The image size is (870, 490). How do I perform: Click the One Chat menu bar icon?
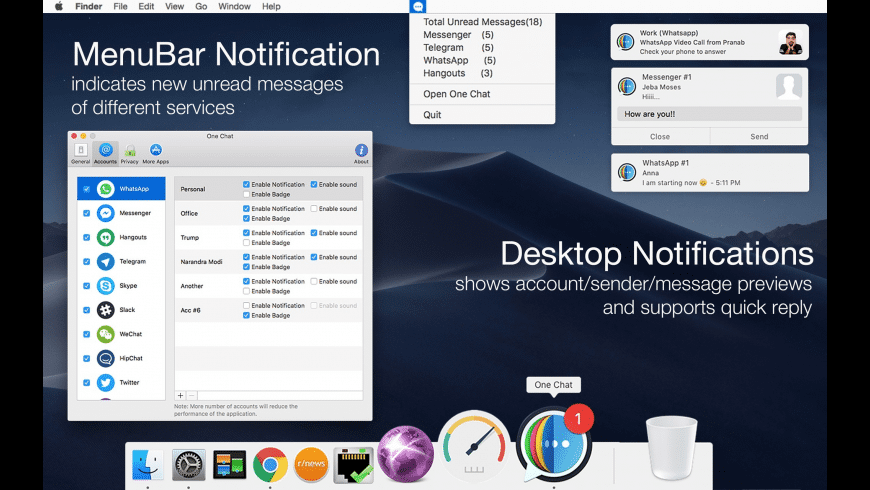pos(418,7)
